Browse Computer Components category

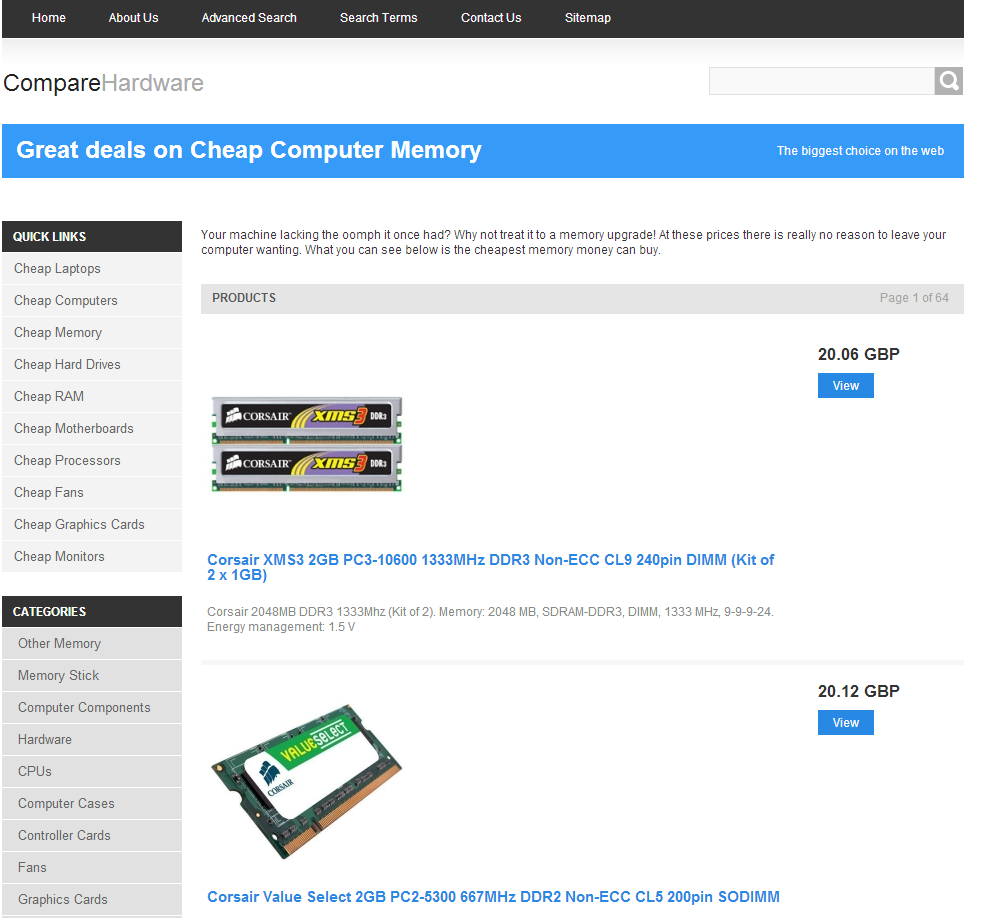point(92,708)
